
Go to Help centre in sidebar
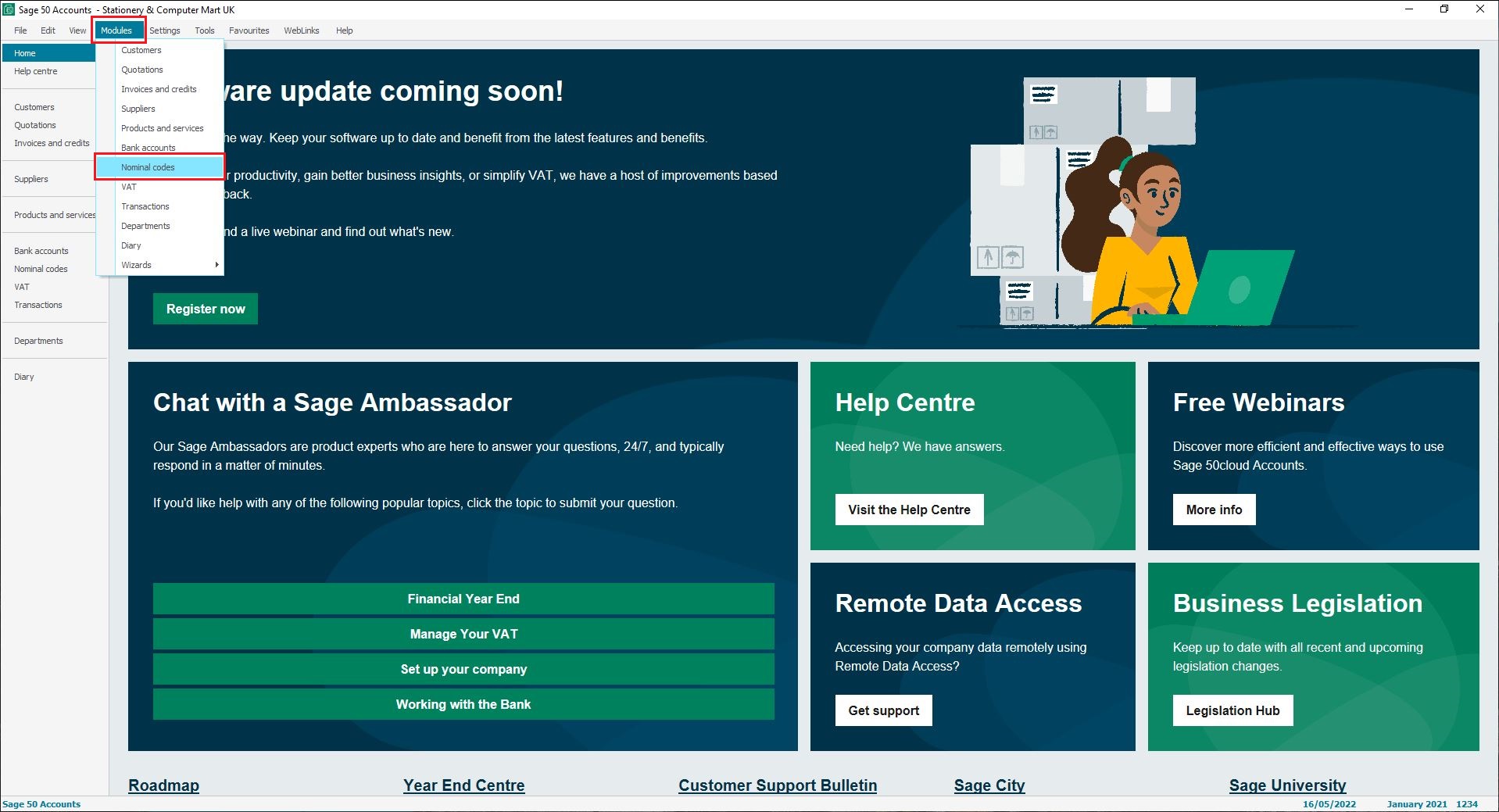coord(35,71)
